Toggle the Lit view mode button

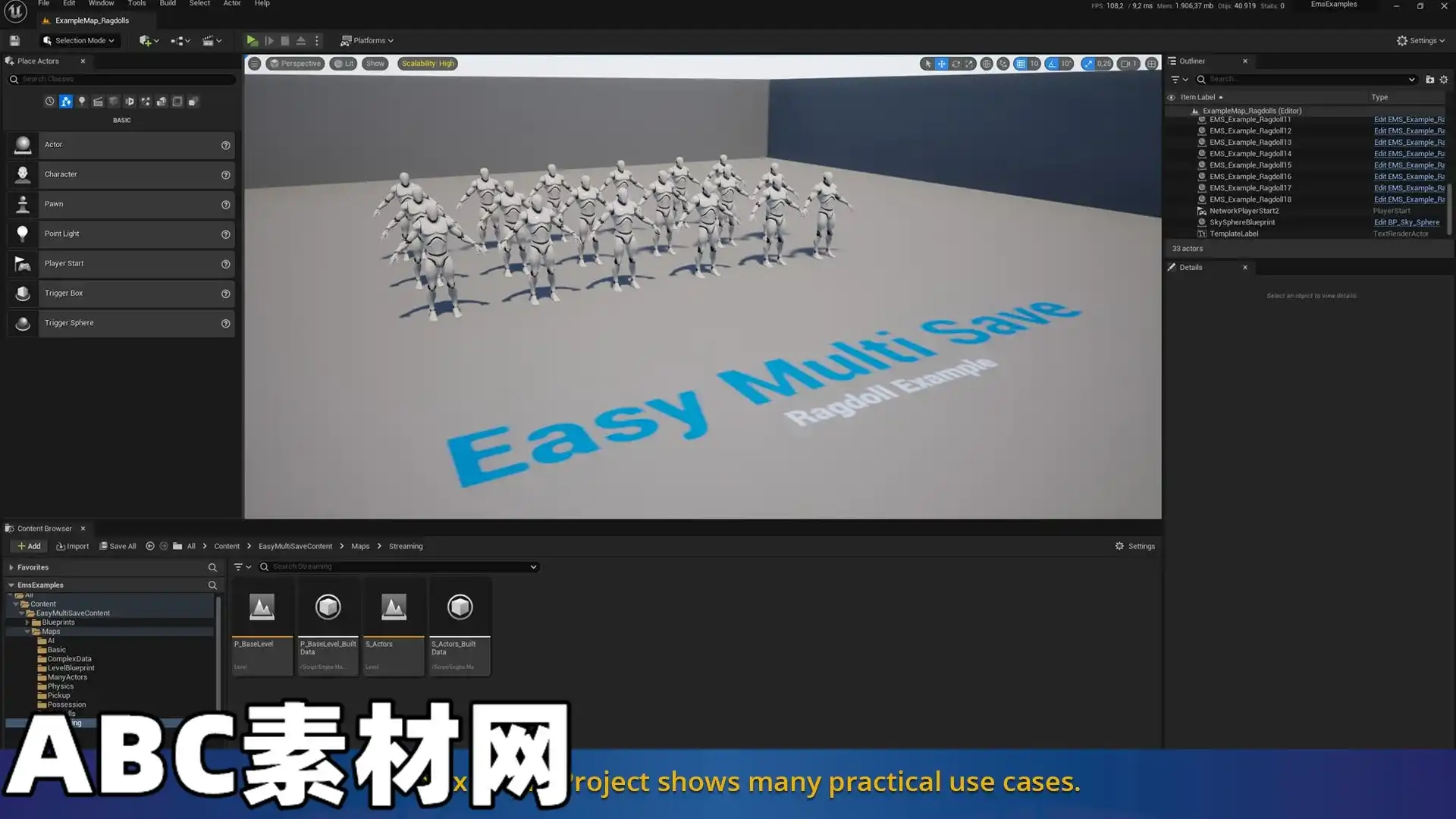tap(344, 64)
